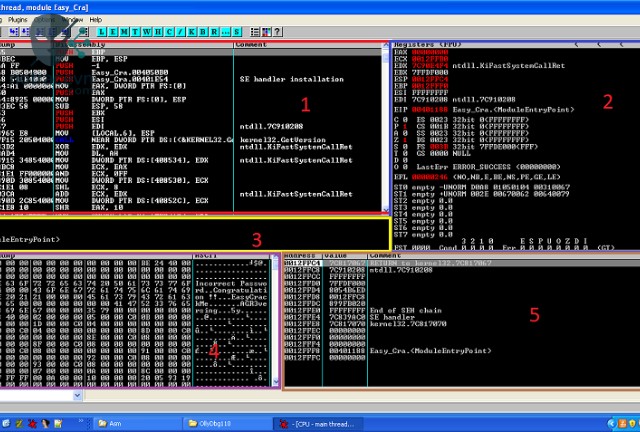
Task: Click the Step into toolbar icon
Action: pyautogui.click(x=14, y=31)
